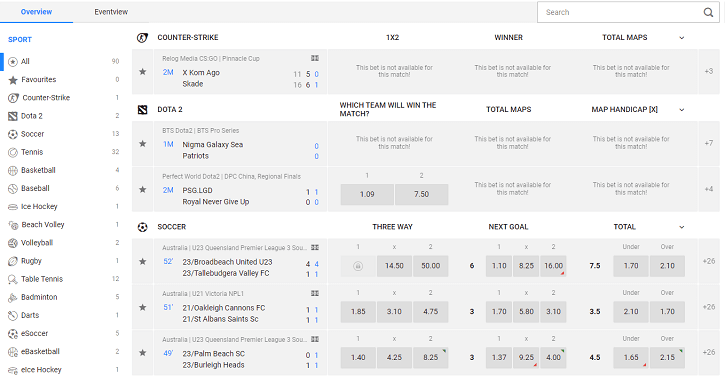Select the Dota 2 sidebar icon
The width and height of the screenshot is (725, 376).
pyautogui.click(x=13, y=116)
